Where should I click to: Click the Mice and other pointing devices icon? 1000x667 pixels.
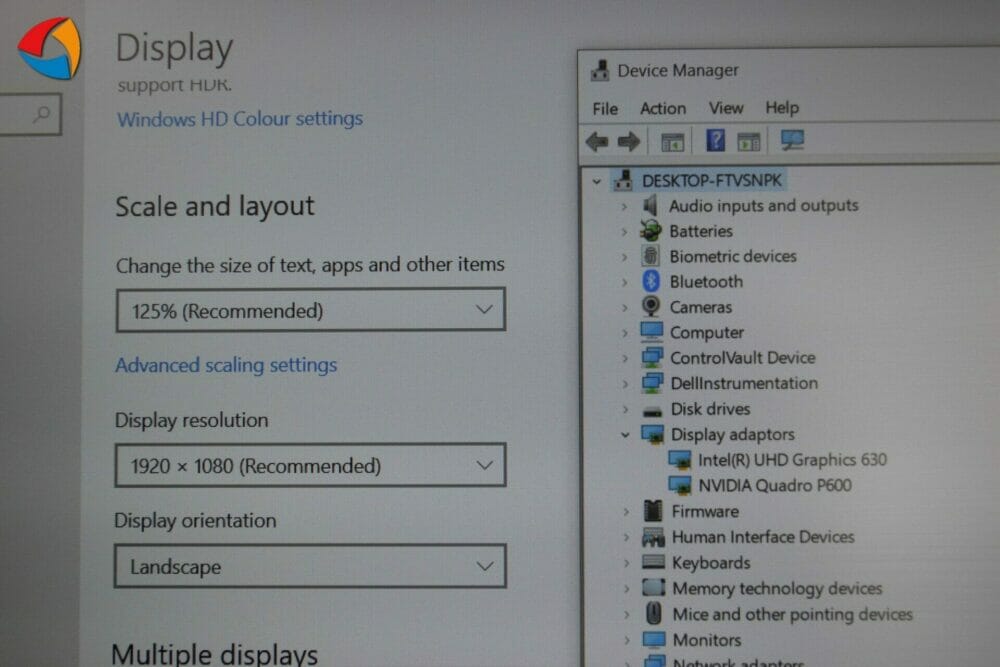pyautogui.click(x=654, y=613)
